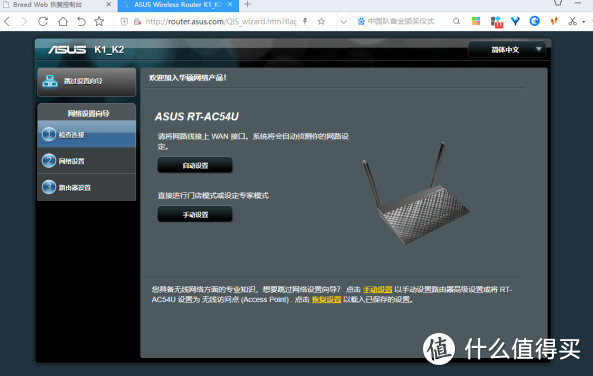Select step 1 check connection in sidebar
The height and width of the screenshot is (376, 593).
click(87, 134)
